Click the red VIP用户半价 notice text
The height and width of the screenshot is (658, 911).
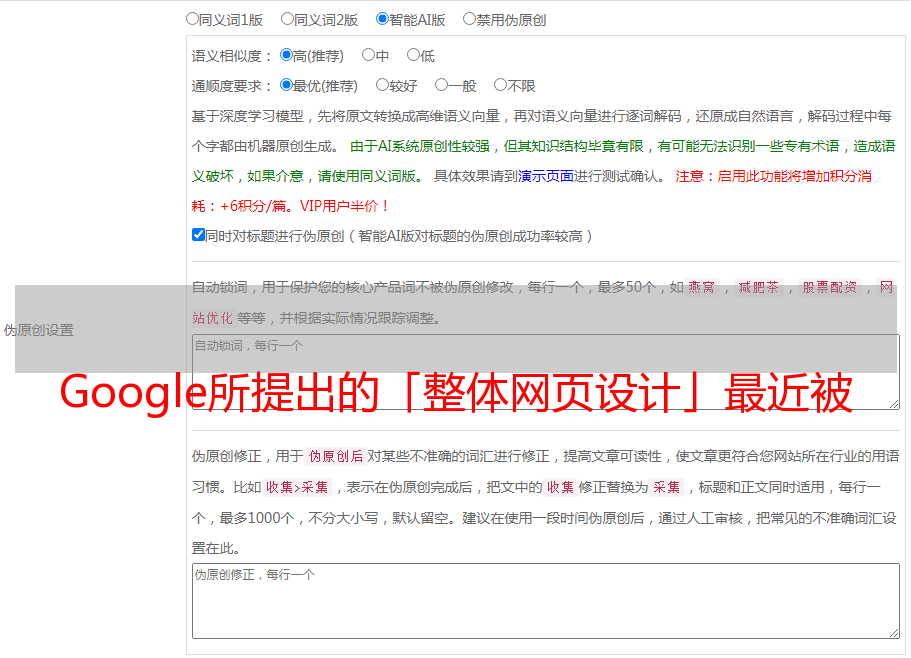(344, 206)
